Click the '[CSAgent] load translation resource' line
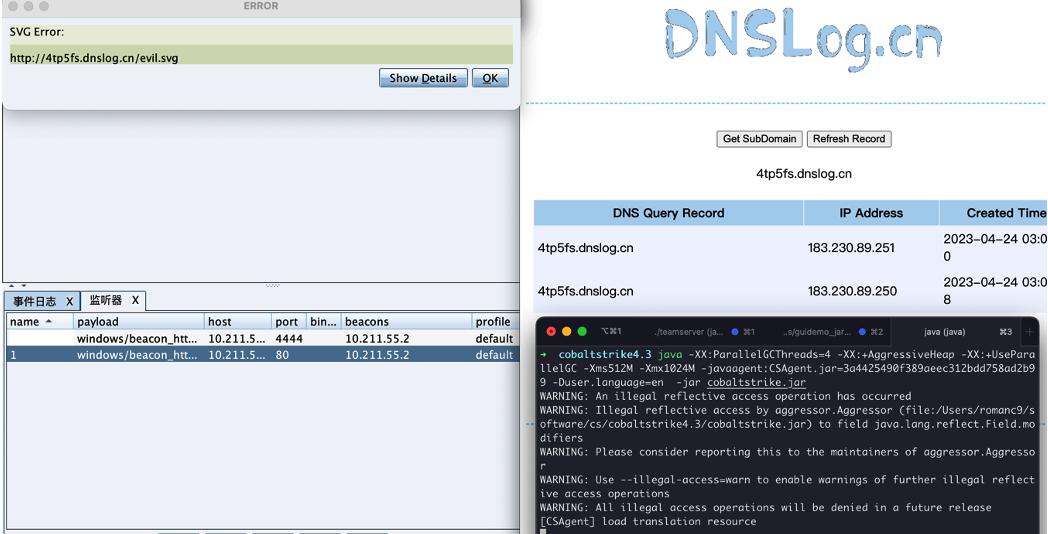 coord(648,521)
